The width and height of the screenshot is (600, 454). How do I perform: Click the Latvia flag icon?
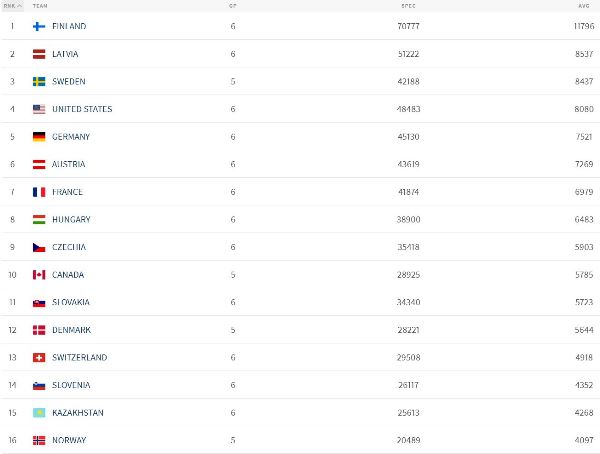click(39, 54)
